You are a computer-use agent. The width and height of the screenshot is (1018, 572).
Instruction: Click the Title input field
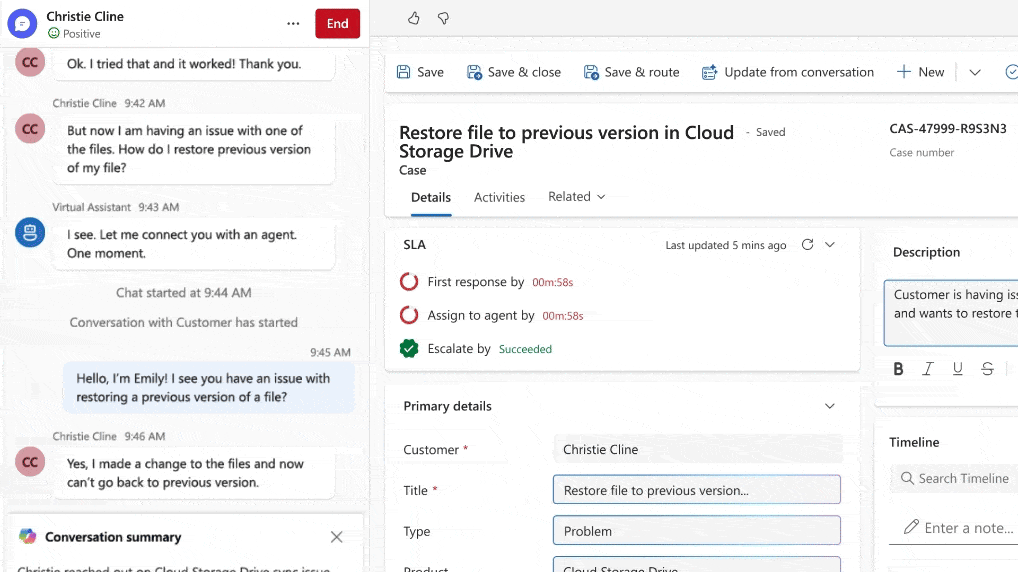(696, 490)
